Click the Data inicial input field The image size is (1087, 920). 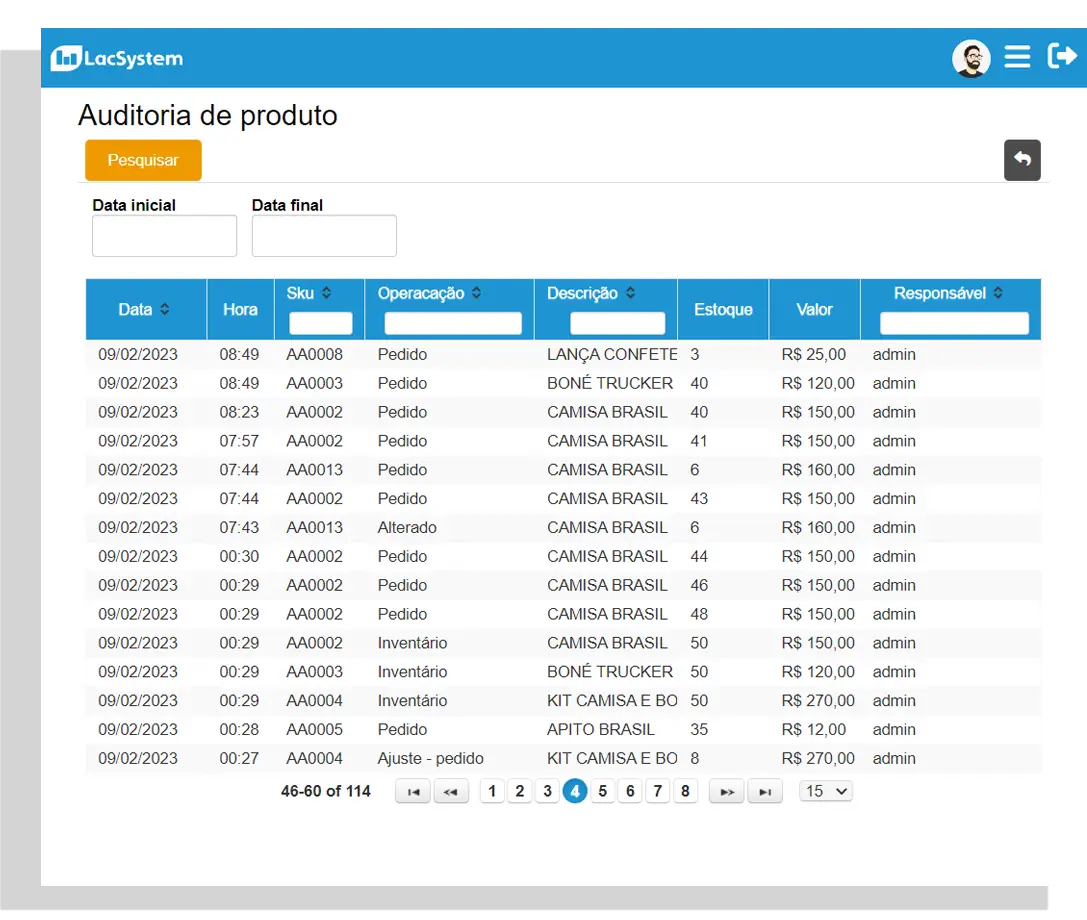pos(164,236)
